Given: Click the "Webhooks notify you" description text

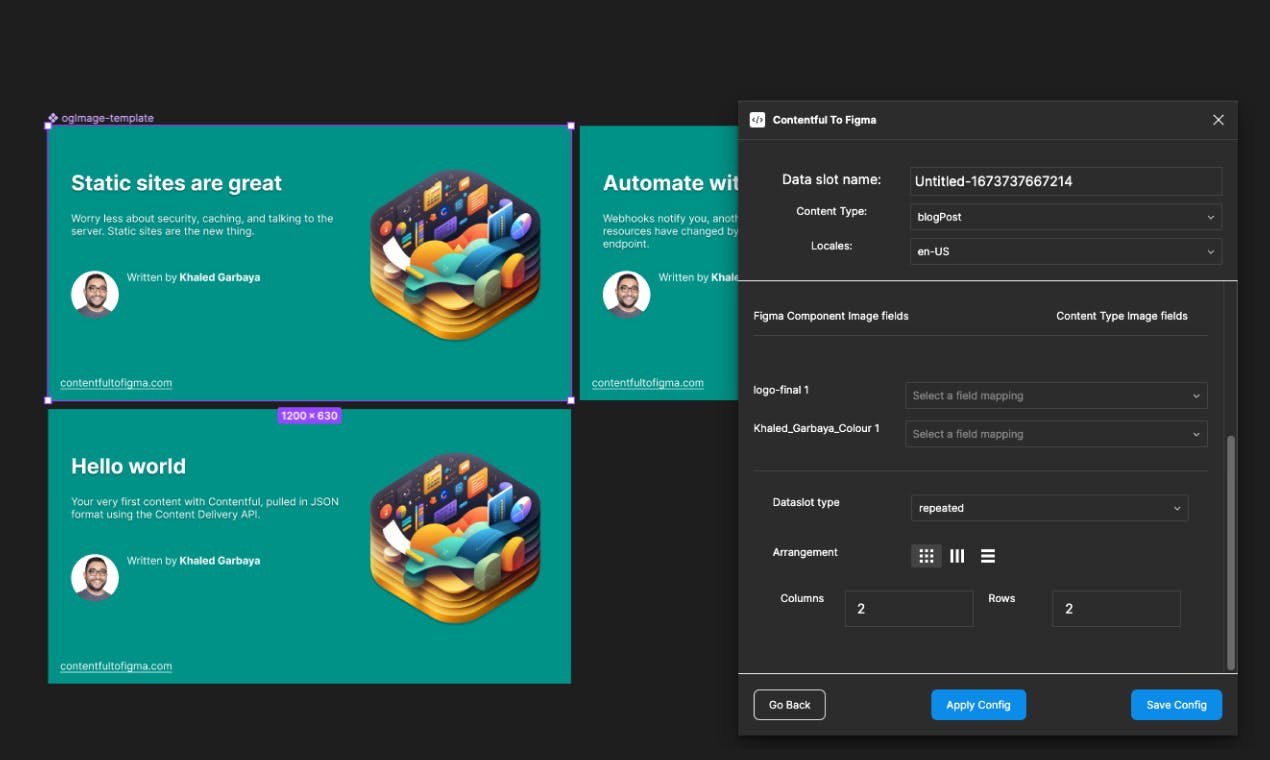Looking at the screenshot, I should pos(670,231).
